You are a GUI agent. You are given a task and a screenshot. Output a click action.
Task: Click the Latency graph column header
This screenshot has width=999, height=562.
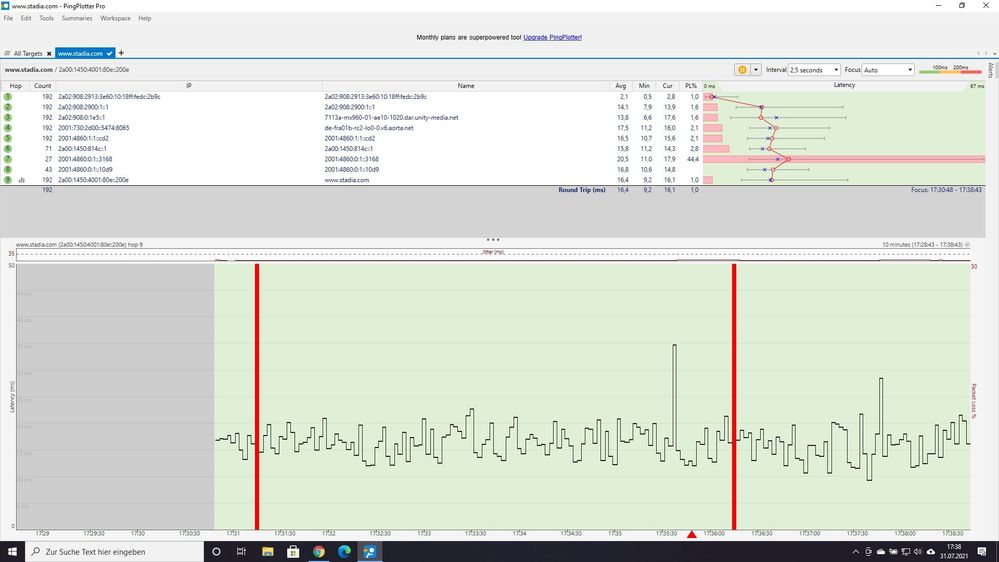tap(844, 85)
